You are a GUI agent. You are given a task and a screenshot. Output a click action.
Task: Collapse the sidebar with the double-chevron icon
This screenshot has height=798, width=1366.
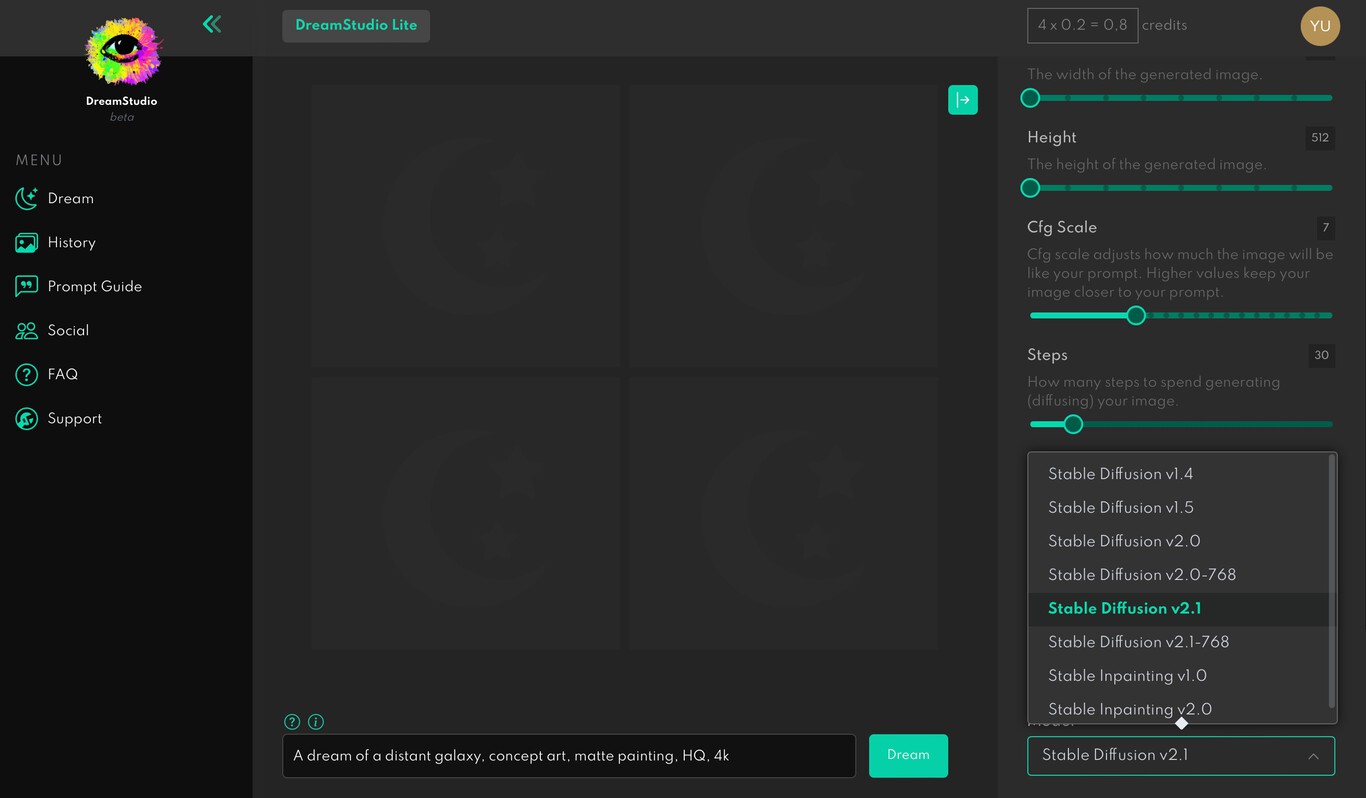(211, 23)
